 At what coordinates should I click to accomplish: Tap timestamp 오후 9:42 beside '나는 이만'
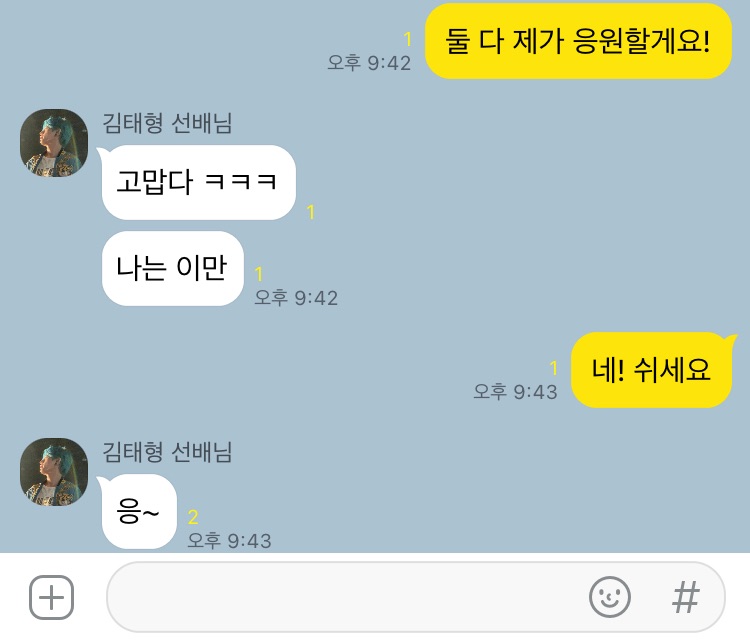point(296,298)
